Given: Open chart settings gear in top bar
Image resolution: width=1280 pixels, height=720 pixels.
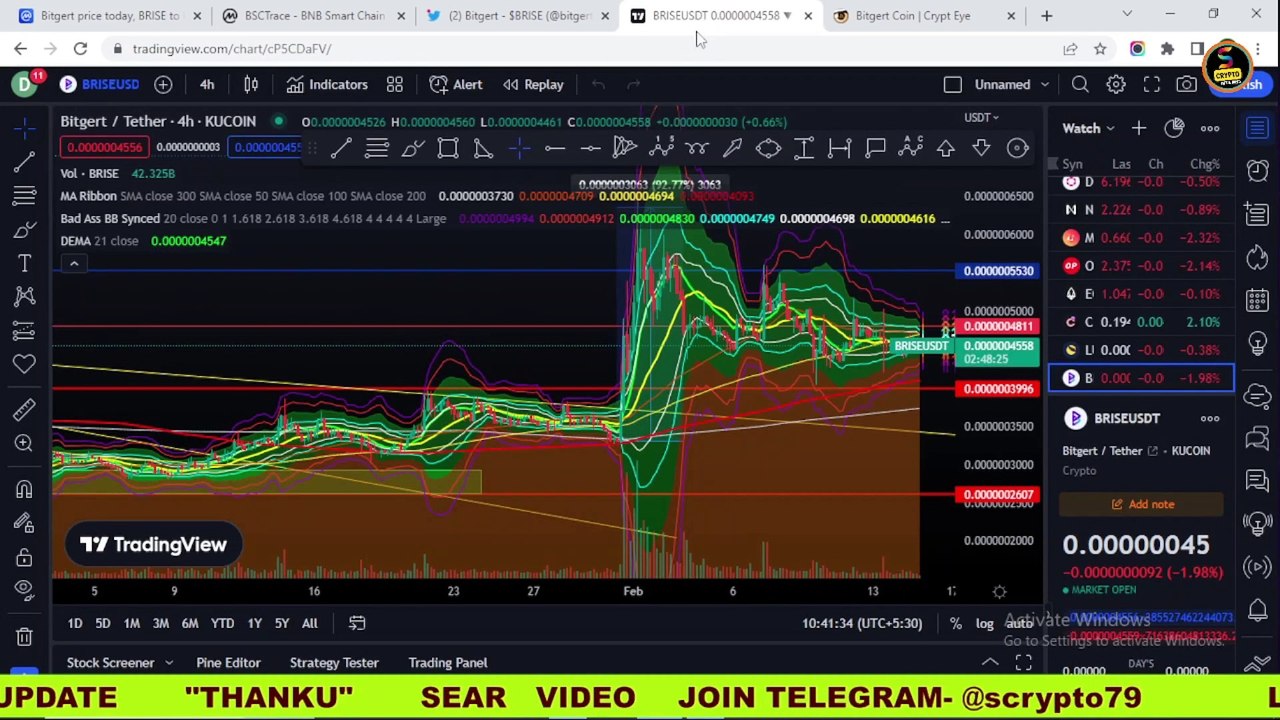Looking at the screenshot, I should tap(1116, 85).
